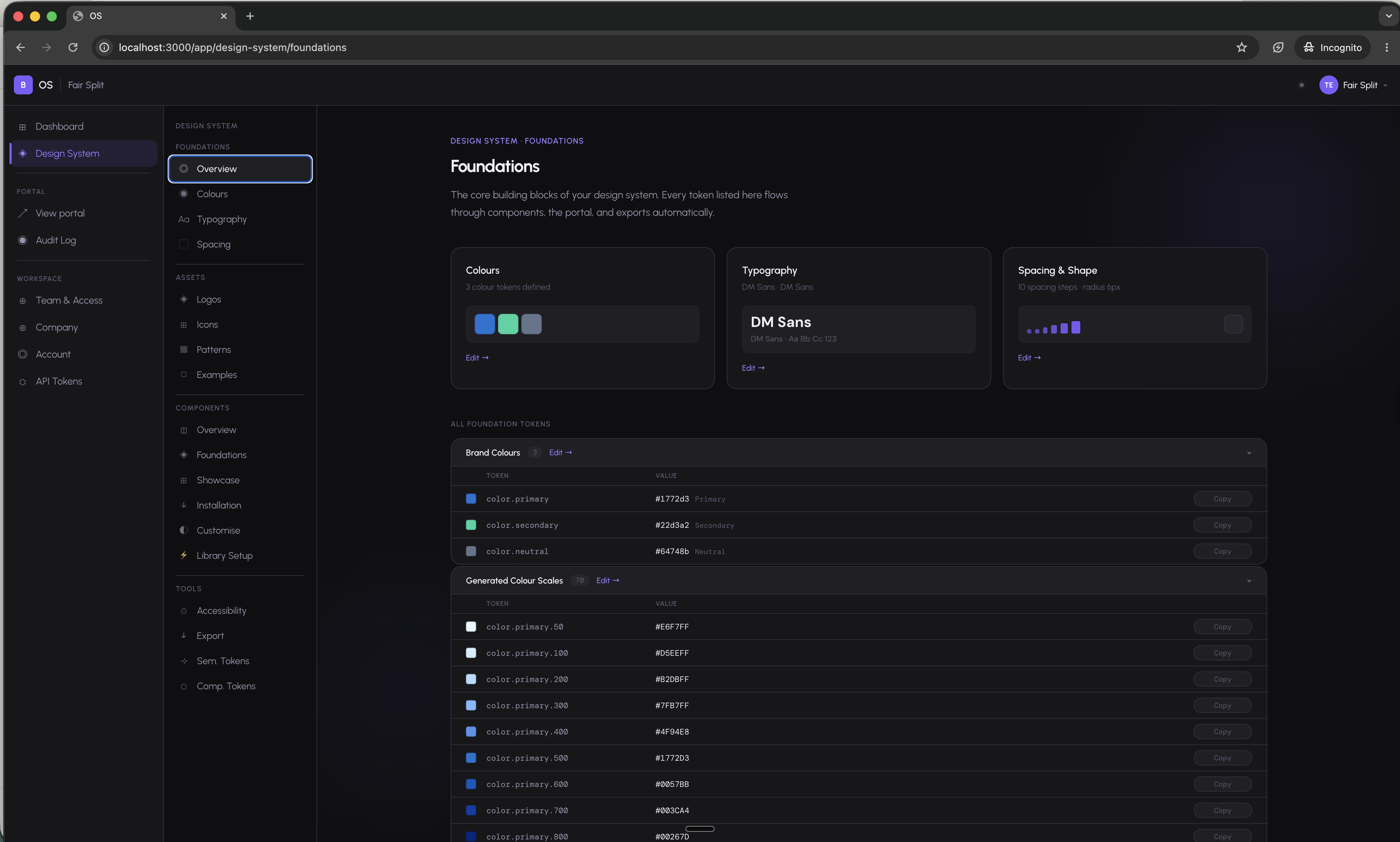Click Edit in the Typography card

(753, 368)
